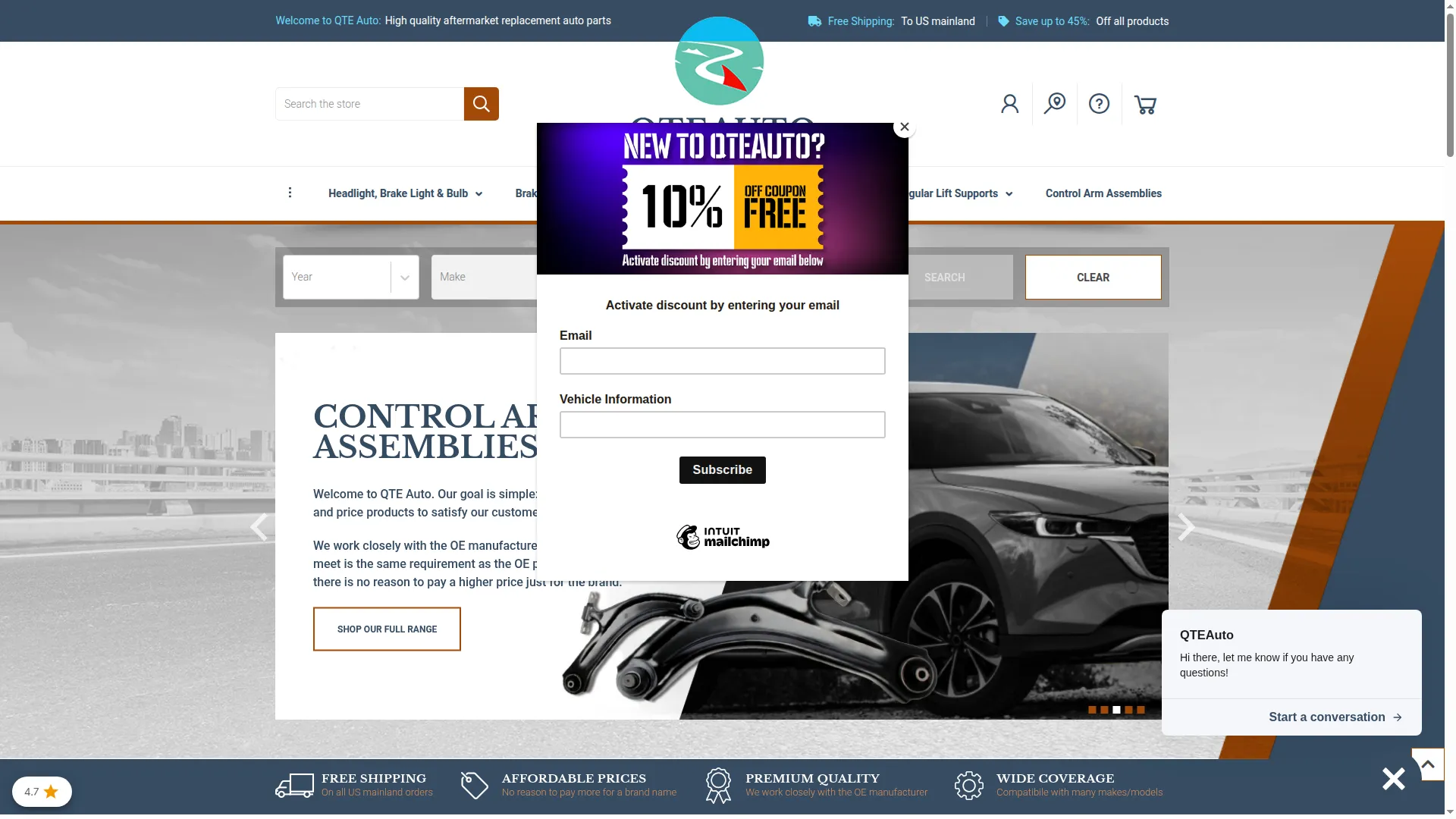Viewport: 1456px width, 819px height.
Task: Select the third carousel slide dot
Action: click(x=1116, y=710)
